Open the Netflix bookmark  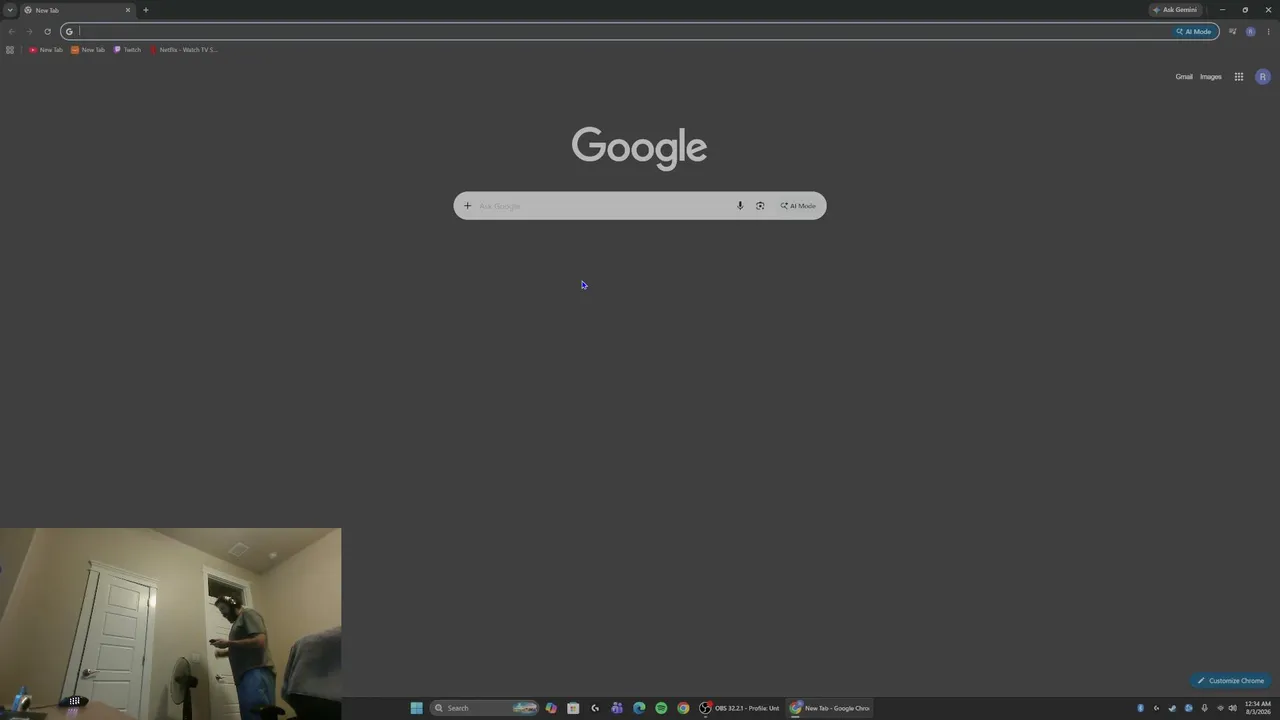point(183,50)
